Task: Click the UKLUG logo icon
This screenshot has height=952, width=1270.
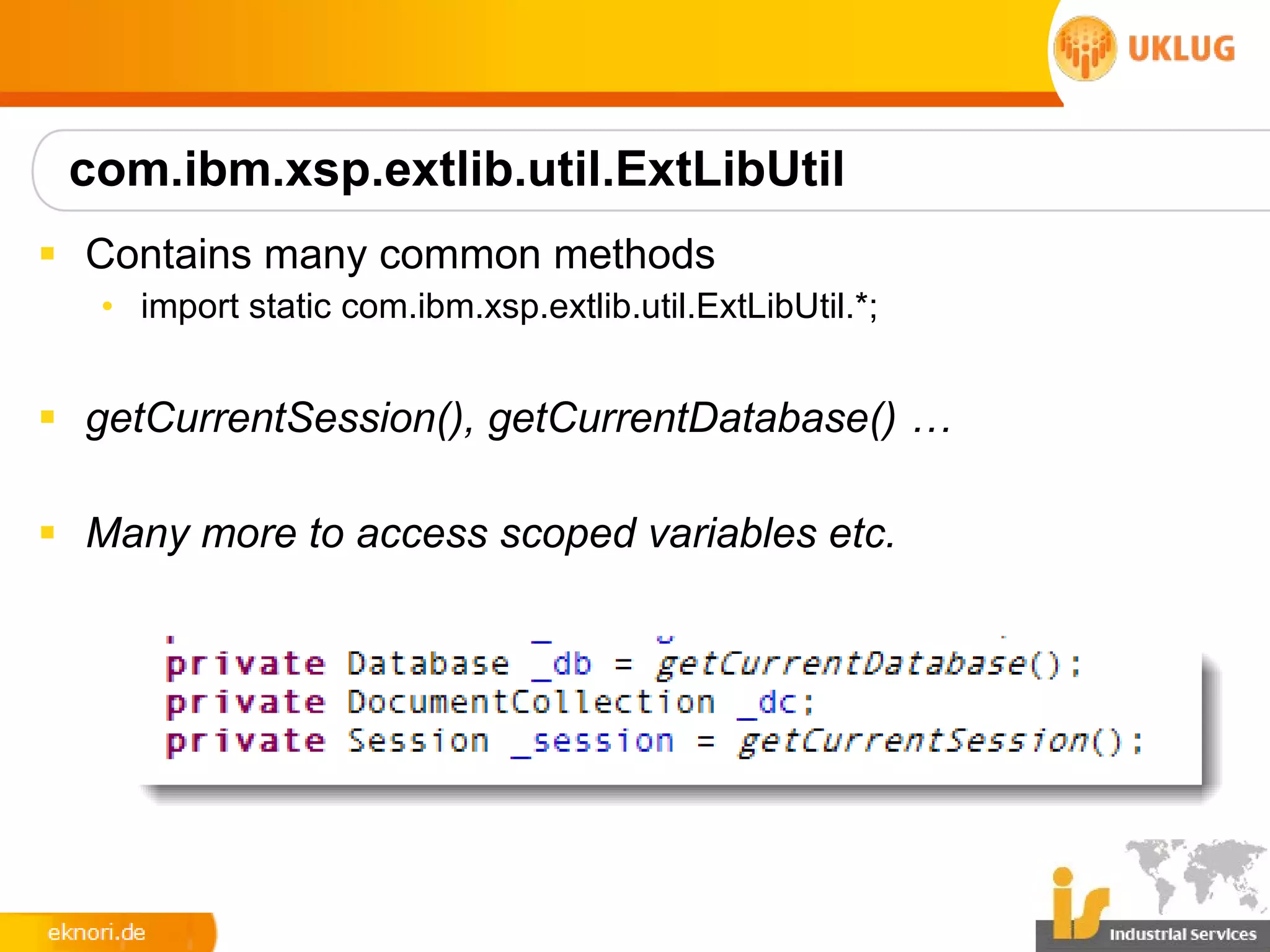Action: click(x=1085, y=48)
